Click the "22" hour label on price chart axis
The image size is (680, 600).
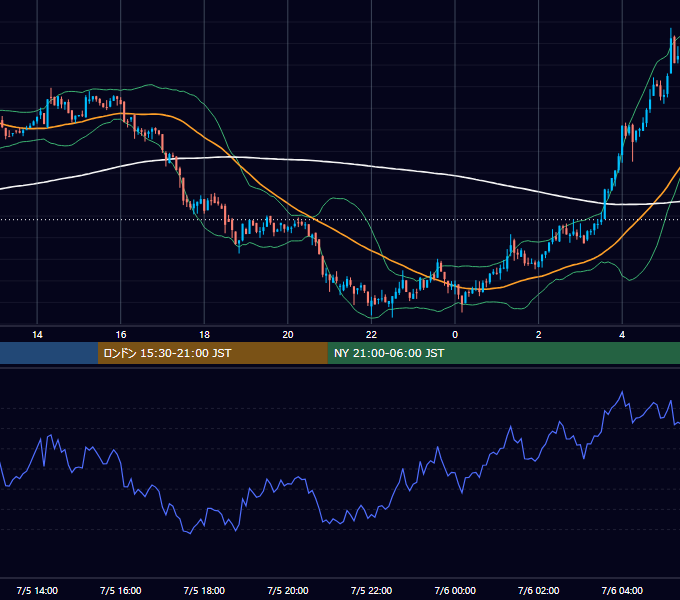[x=371, y=335]
